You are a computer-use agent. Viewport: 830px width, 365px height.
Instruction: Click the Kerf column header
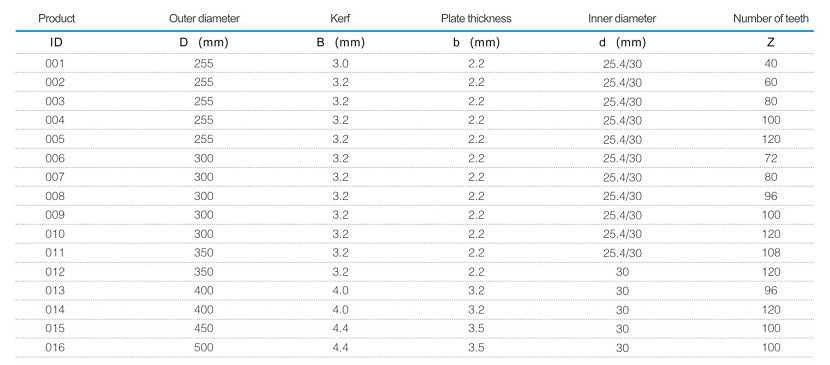point(340,19)
